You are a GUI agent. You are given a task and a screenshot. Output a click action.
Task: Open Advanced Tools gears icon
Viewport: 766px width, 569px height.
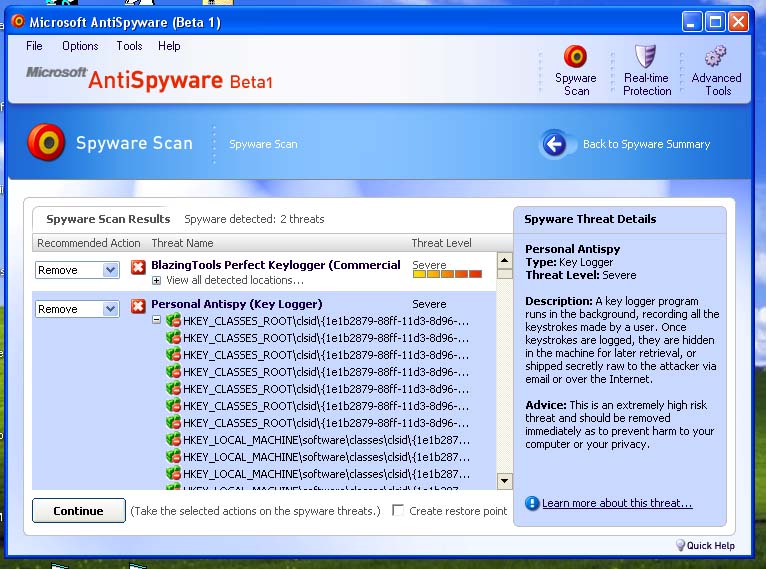click(716, 58)
